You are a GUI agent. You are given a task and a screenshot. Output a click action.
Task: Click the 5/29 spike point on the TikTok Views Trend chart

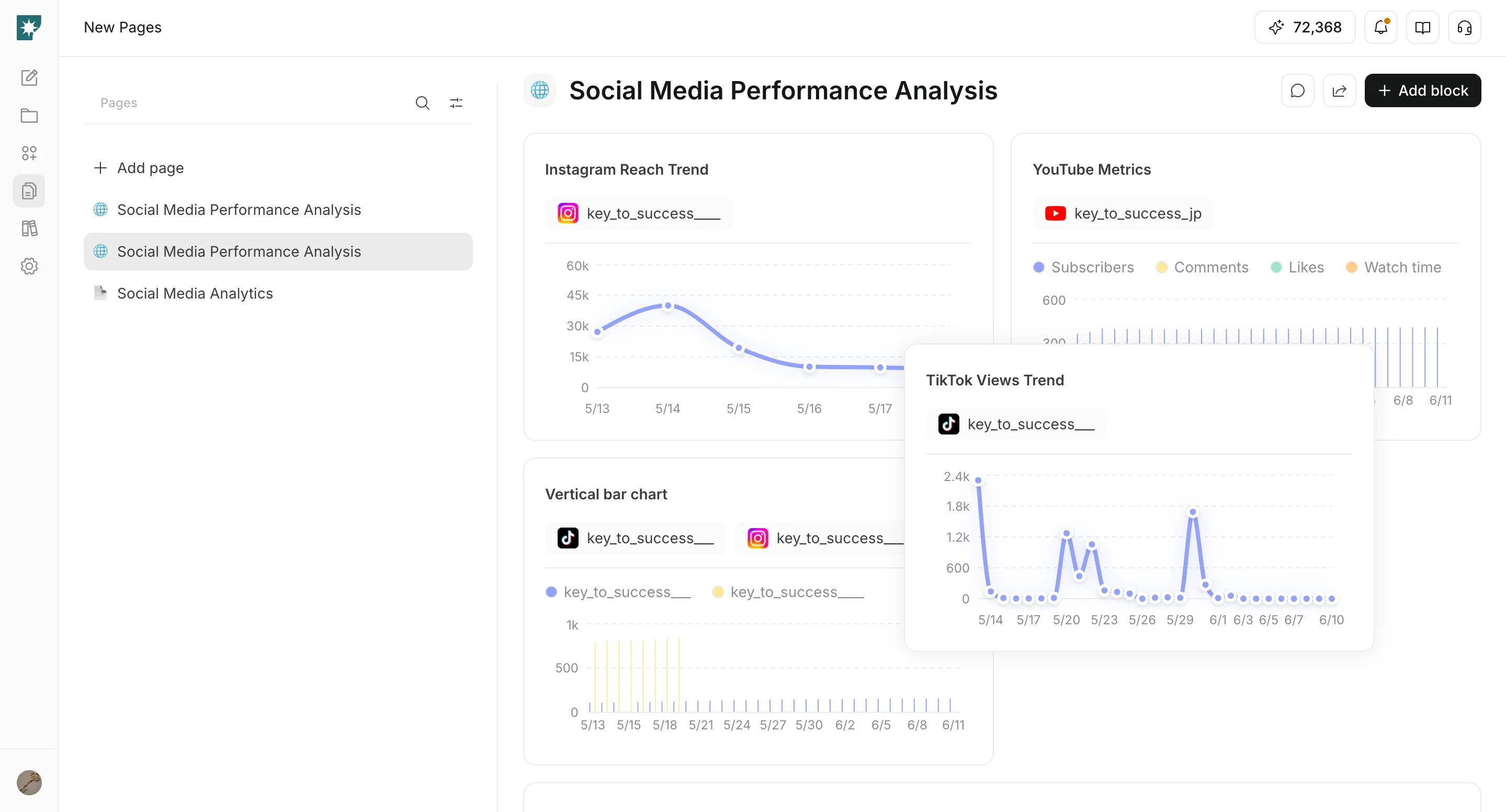(1193, 513)
